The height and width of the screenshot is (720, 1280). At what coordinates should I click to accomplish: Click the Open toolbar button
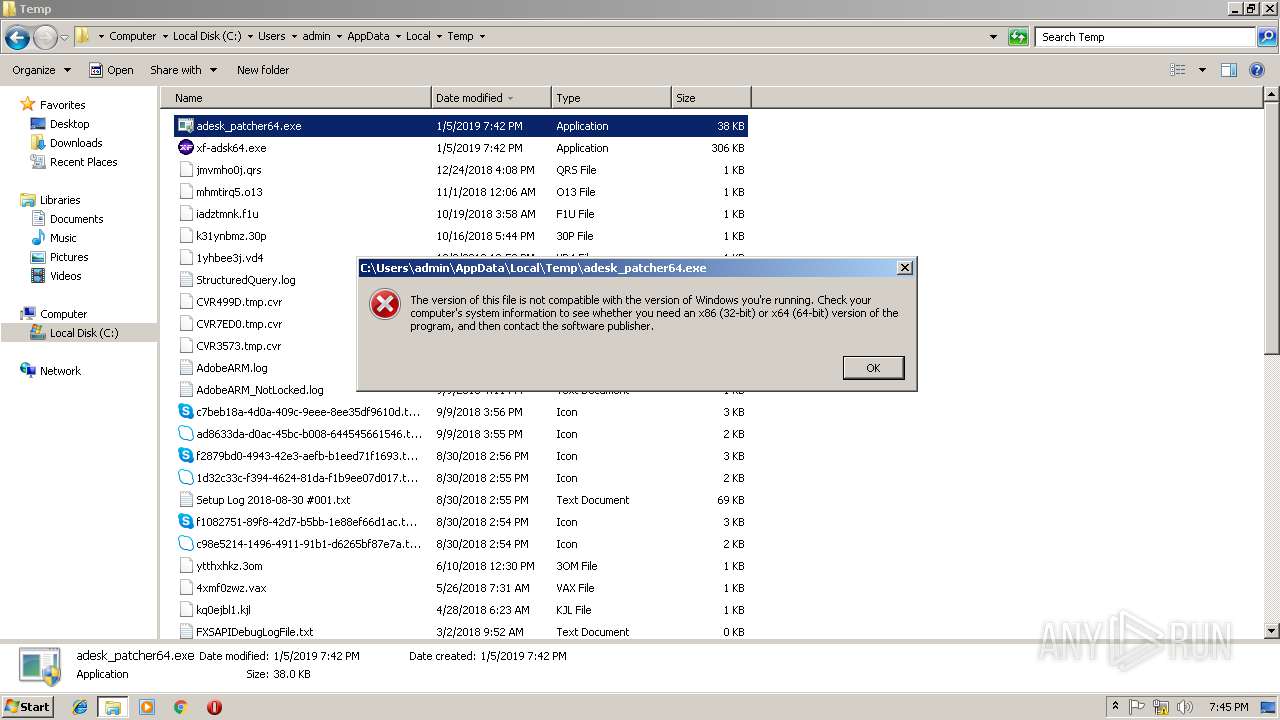pos(111,70)
